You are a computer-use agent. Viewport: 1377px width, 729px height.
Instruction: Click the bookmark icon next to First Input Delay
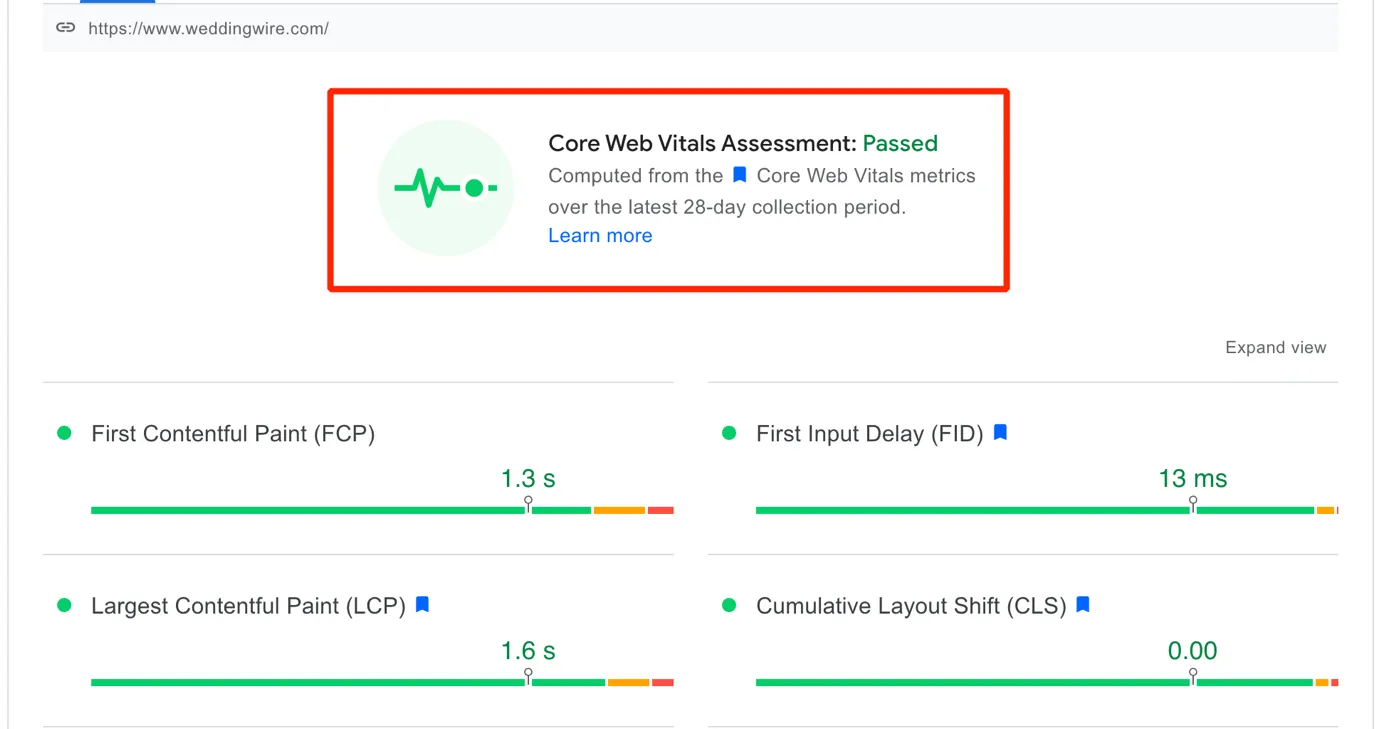(x=1000, y=433)
